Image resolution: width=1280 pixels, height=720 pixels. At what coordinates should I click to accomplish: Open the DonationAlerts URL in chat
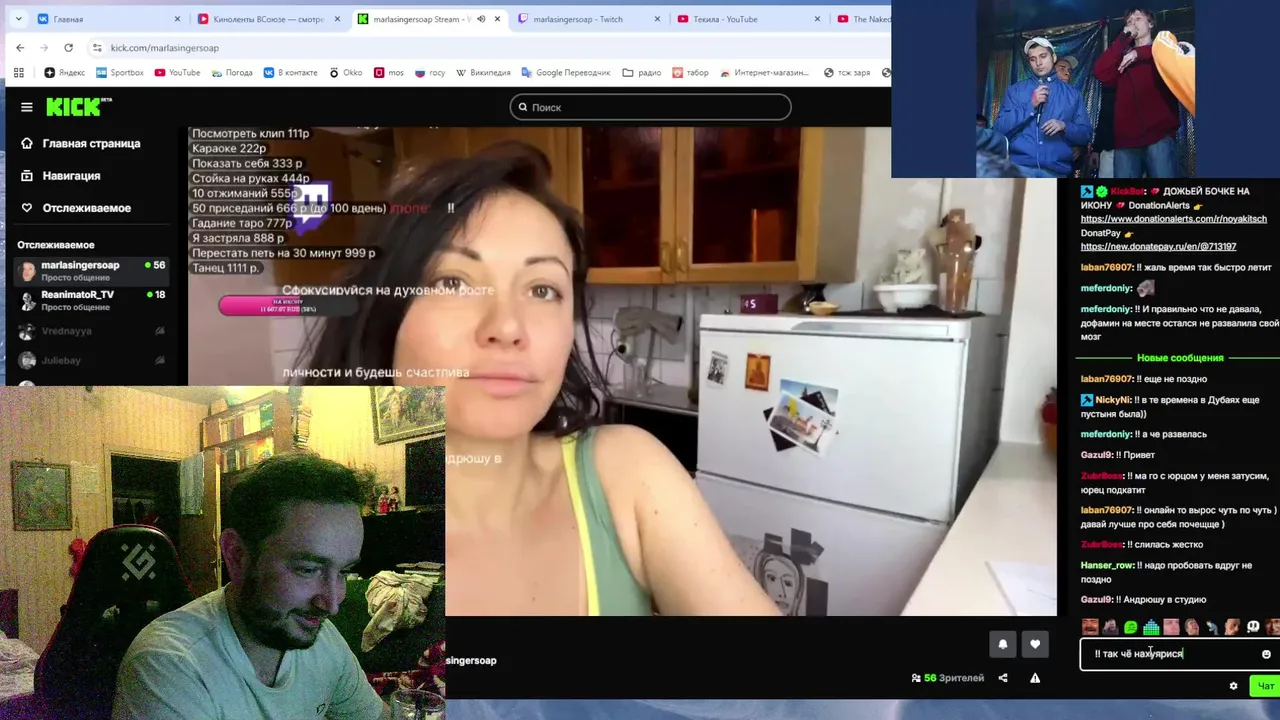point(1173,219)
